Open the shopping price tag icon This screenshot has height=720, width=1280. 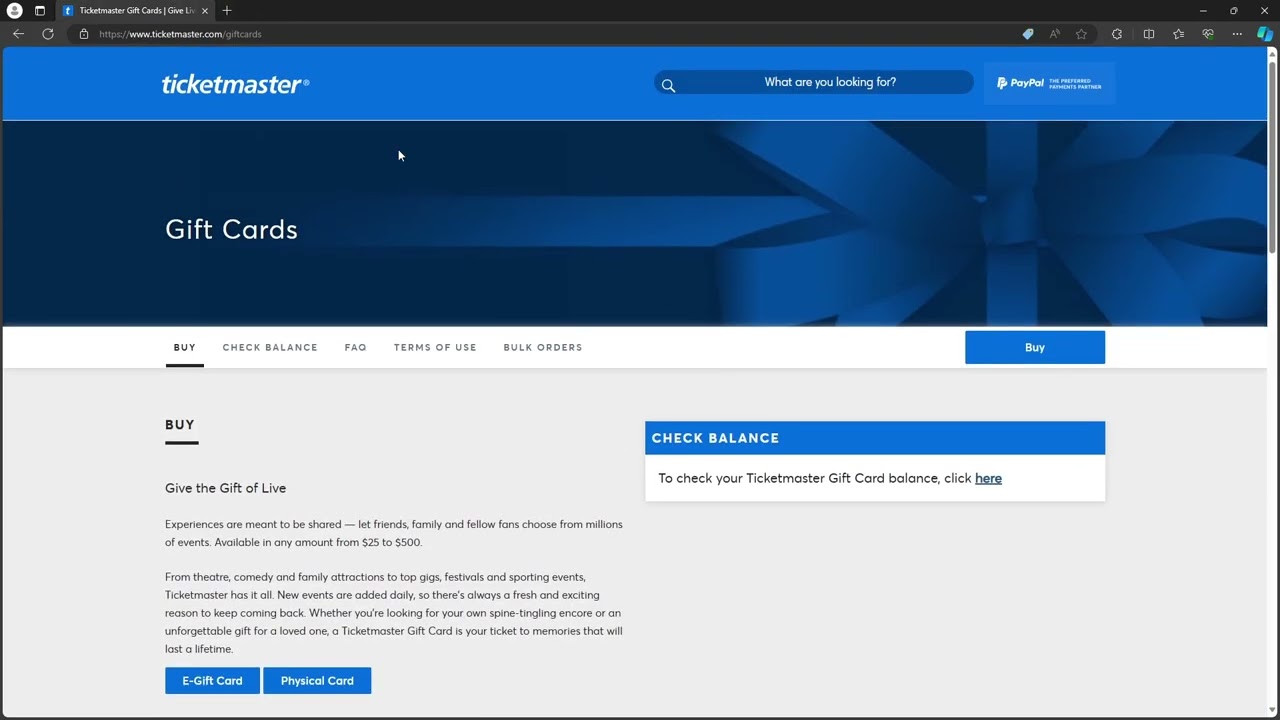pyautogui.click(x=1027, y=34)
